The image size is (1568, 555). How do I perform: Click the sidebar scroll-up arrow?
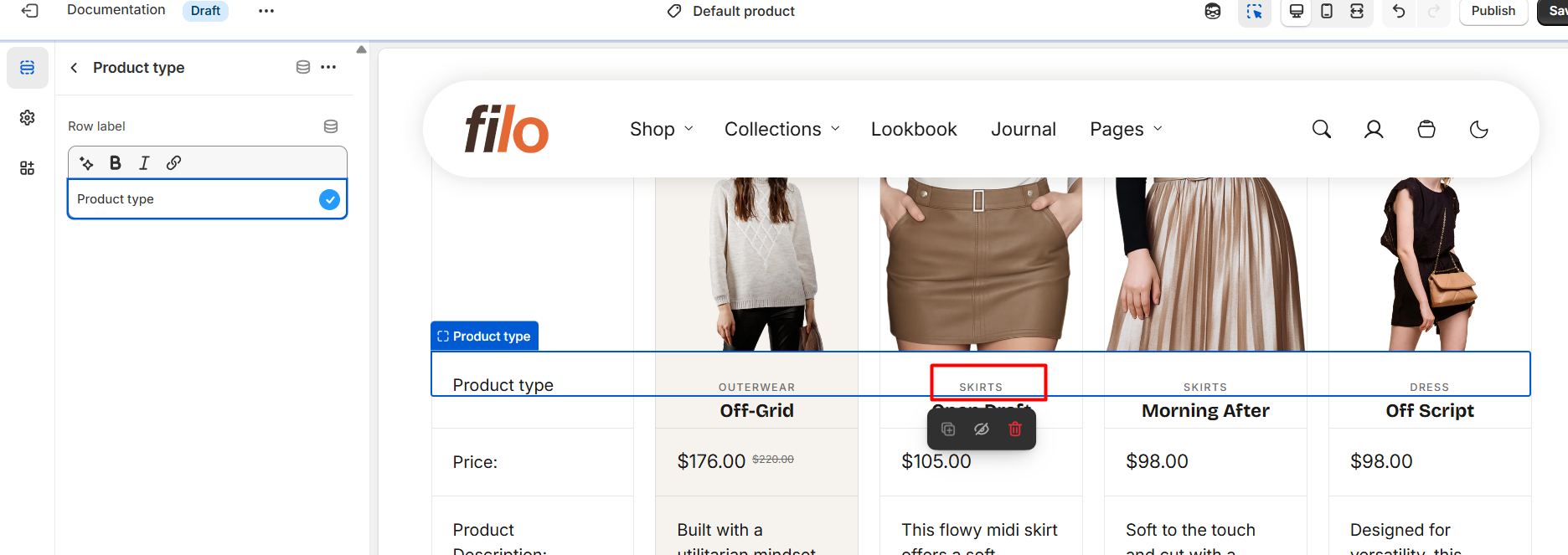click(x=362, y=50)
